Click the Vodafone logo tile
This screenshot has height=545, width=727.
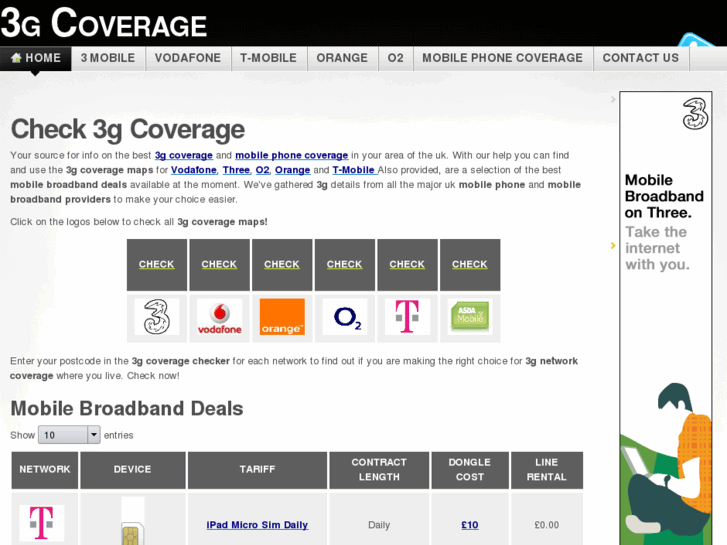click(x=219, y=317)
